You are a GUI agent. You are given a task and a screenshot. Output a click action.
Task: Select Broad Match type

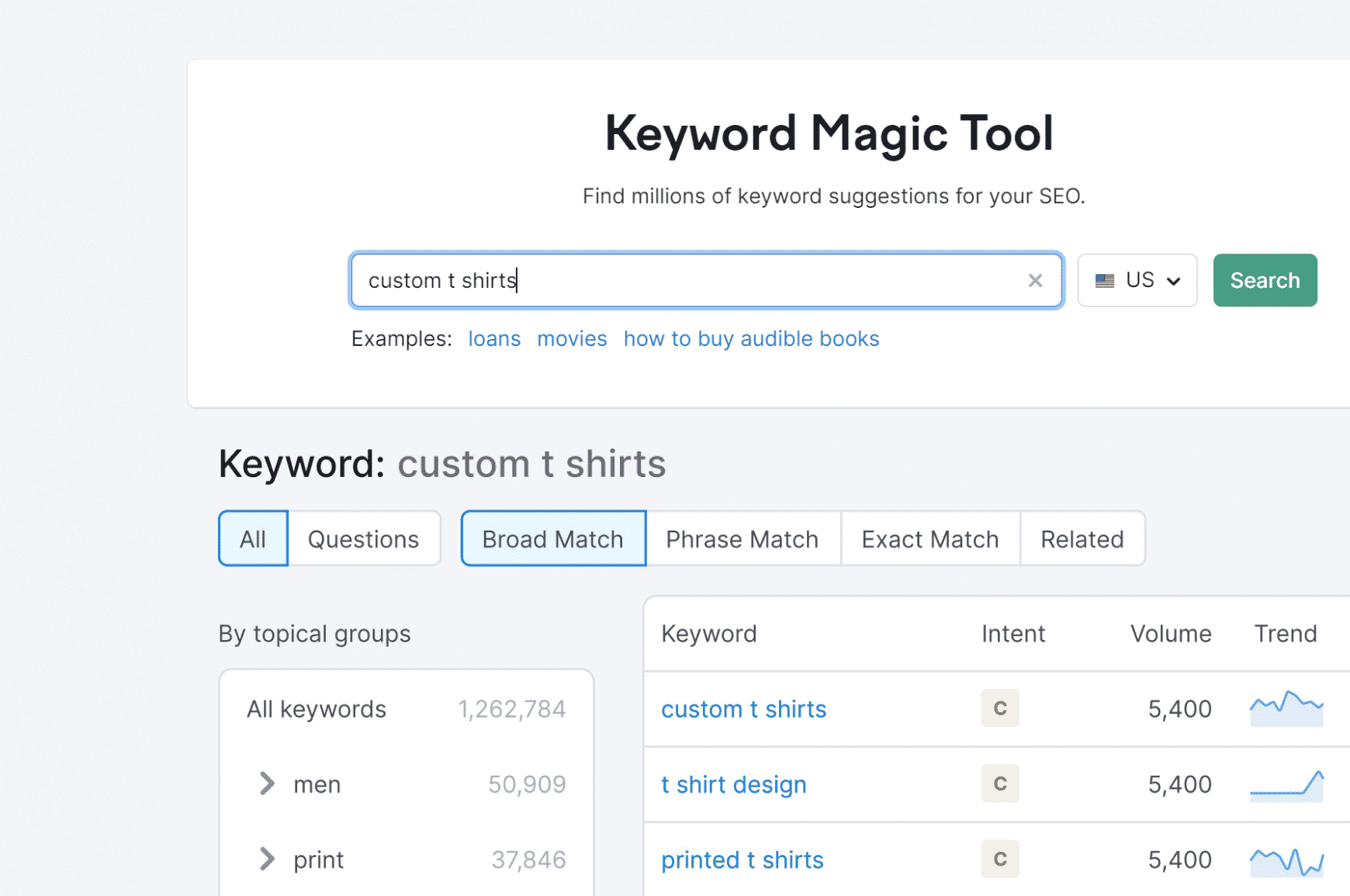click(x=552, y=538)
